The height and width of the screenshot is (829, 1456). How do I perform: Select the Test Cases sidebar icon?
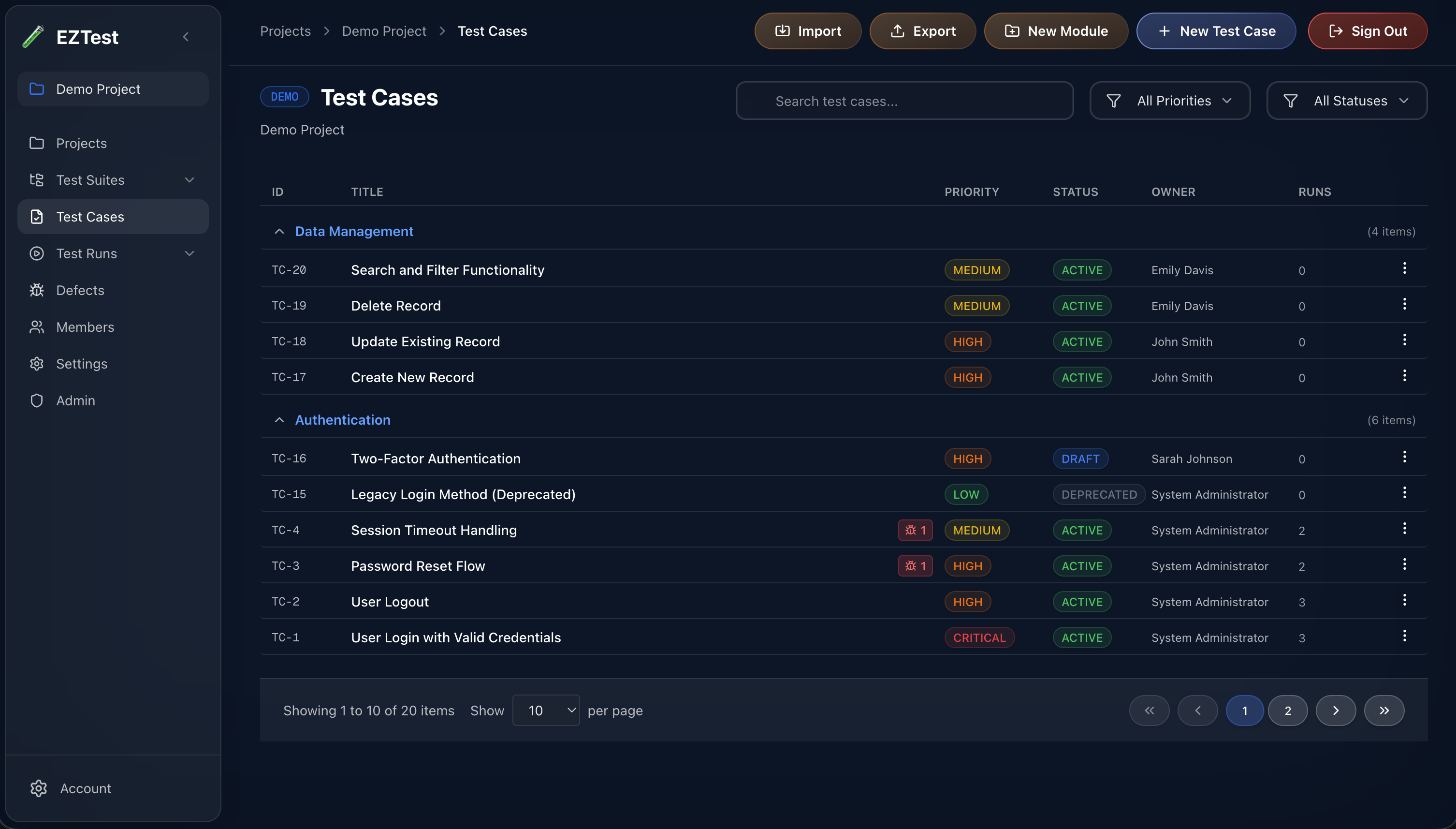pos(36,216)
